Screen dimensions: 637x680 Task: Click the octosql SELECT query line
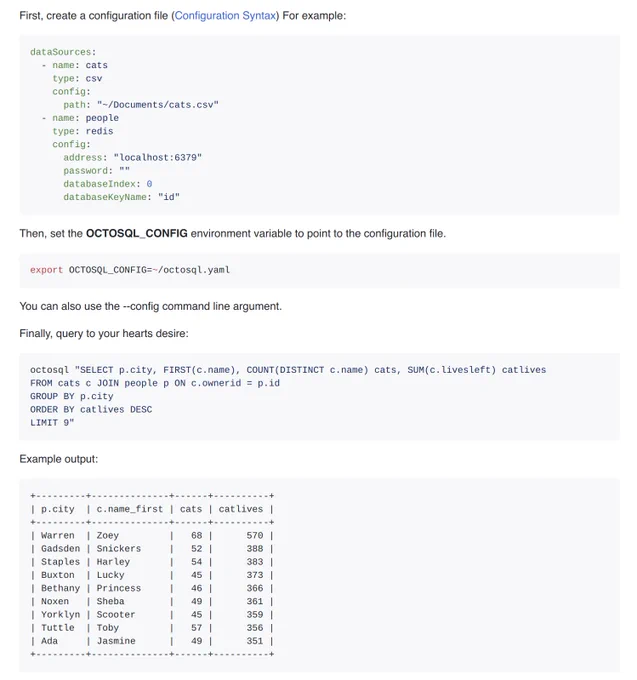tap(288, 370)
